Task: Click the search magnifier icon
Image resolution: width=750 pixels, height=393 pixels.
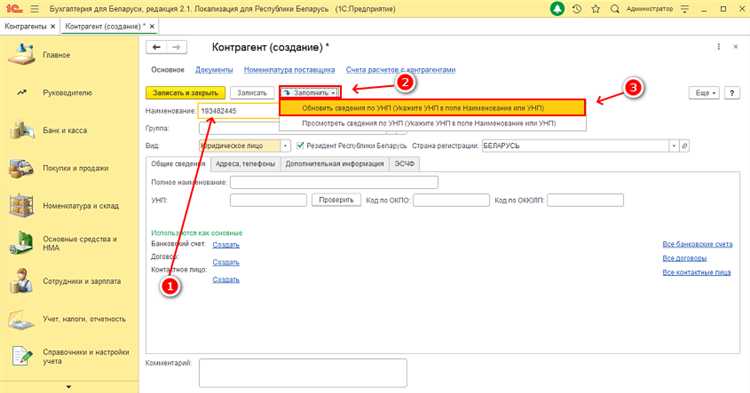Action: click(x=615, y=9)
